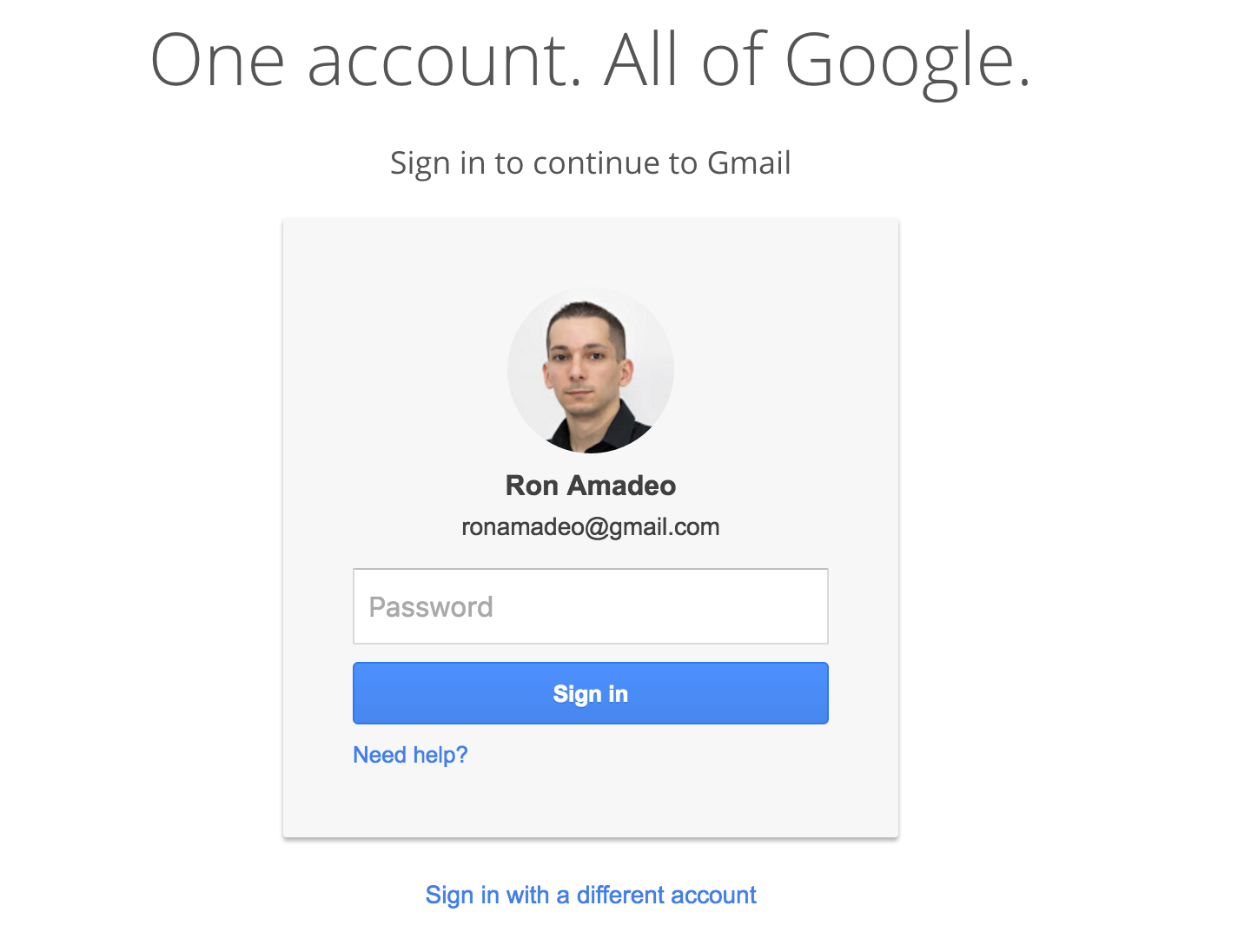Choose "Sign in with a different account"
The width and height of the screenshot is (1258, 952).
pyautogui.click(x=591, y=895)
